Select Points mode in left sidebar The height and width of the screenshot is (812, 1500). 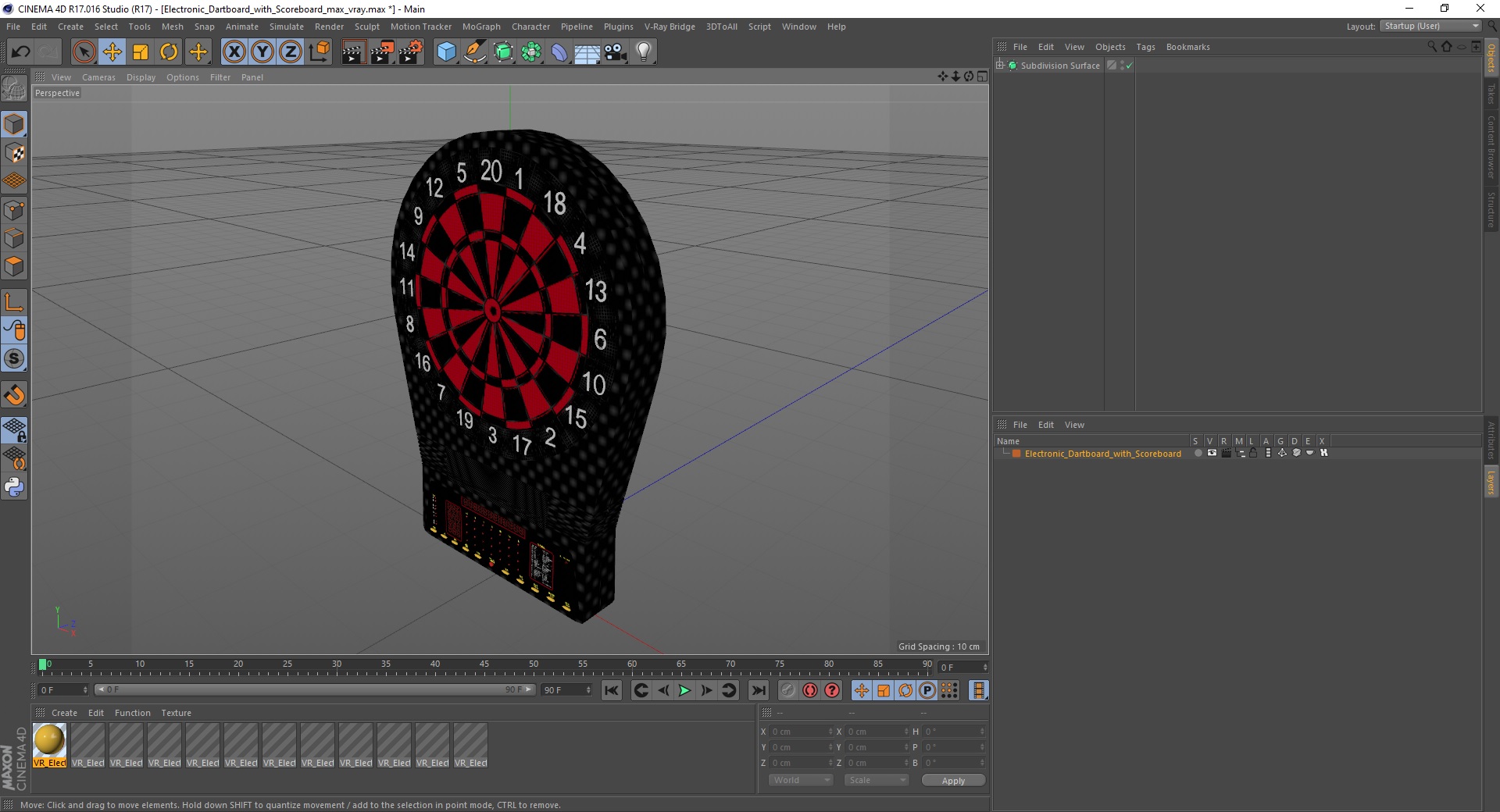coord(14,210)
